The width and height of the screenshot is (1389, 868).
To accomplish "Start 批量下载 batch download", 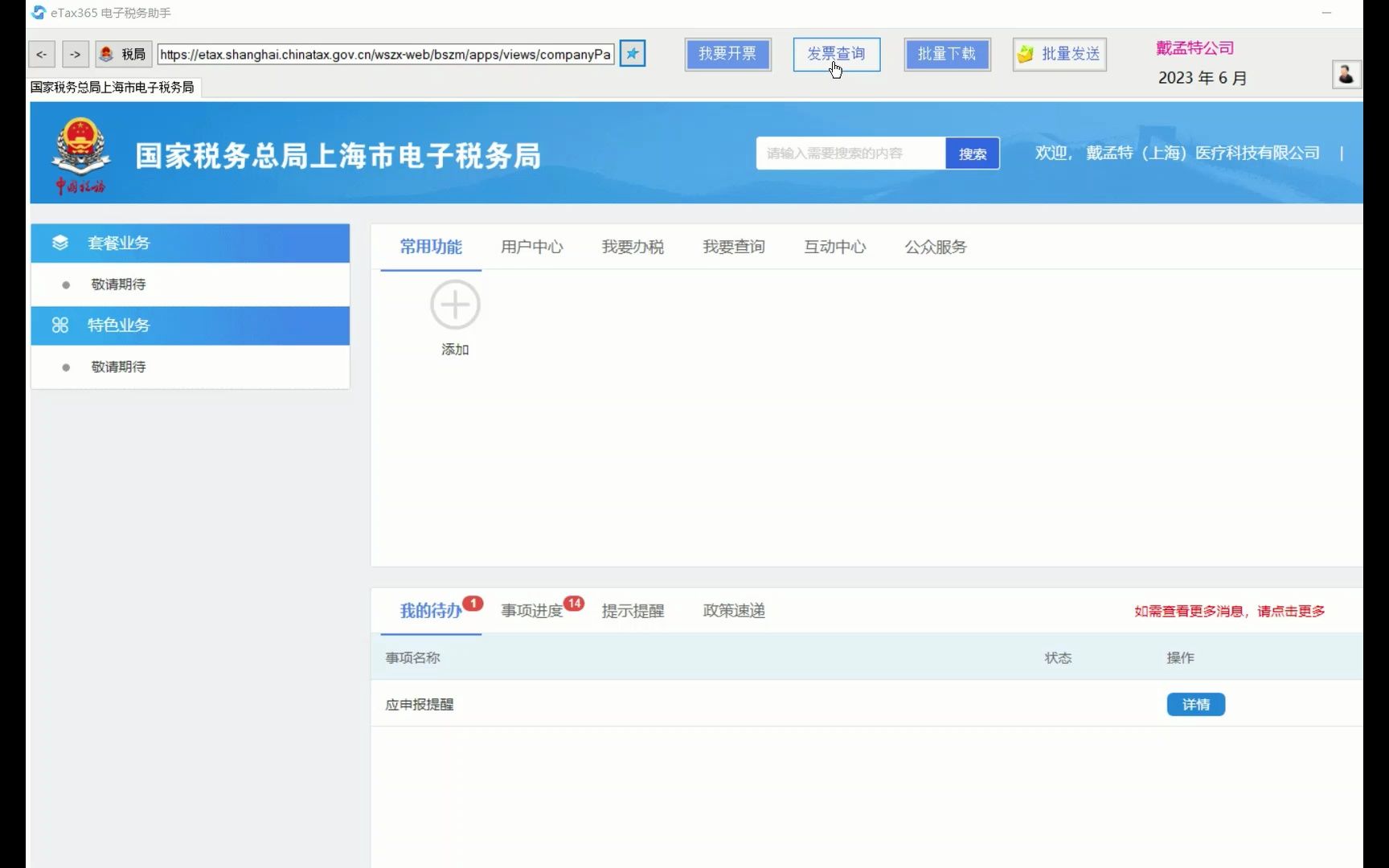I will (947, 54).
